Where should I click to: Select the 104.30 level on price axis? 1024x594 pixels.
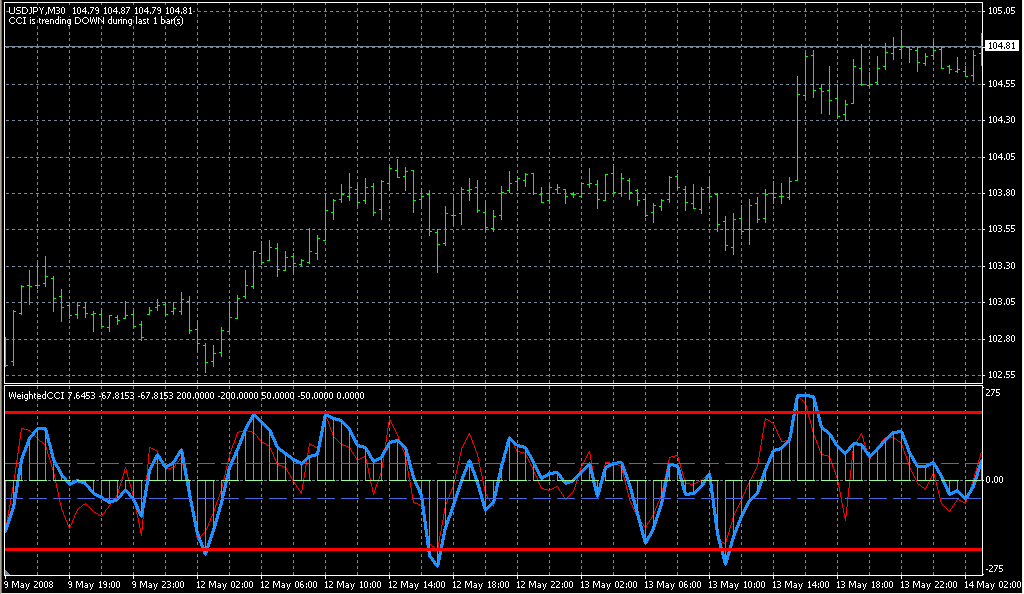(x=1000, y=120)
